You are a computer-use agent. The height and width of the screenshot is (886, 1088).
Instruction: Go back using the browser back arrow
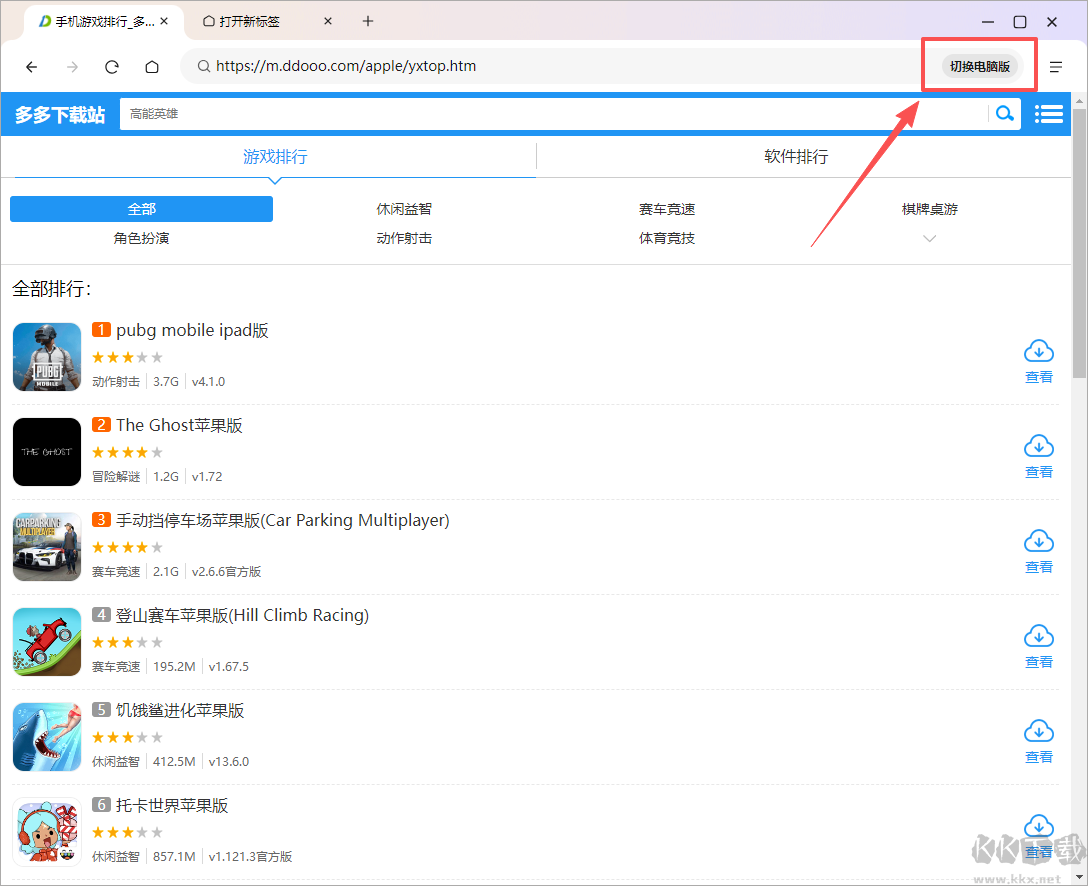click(31, 67)
